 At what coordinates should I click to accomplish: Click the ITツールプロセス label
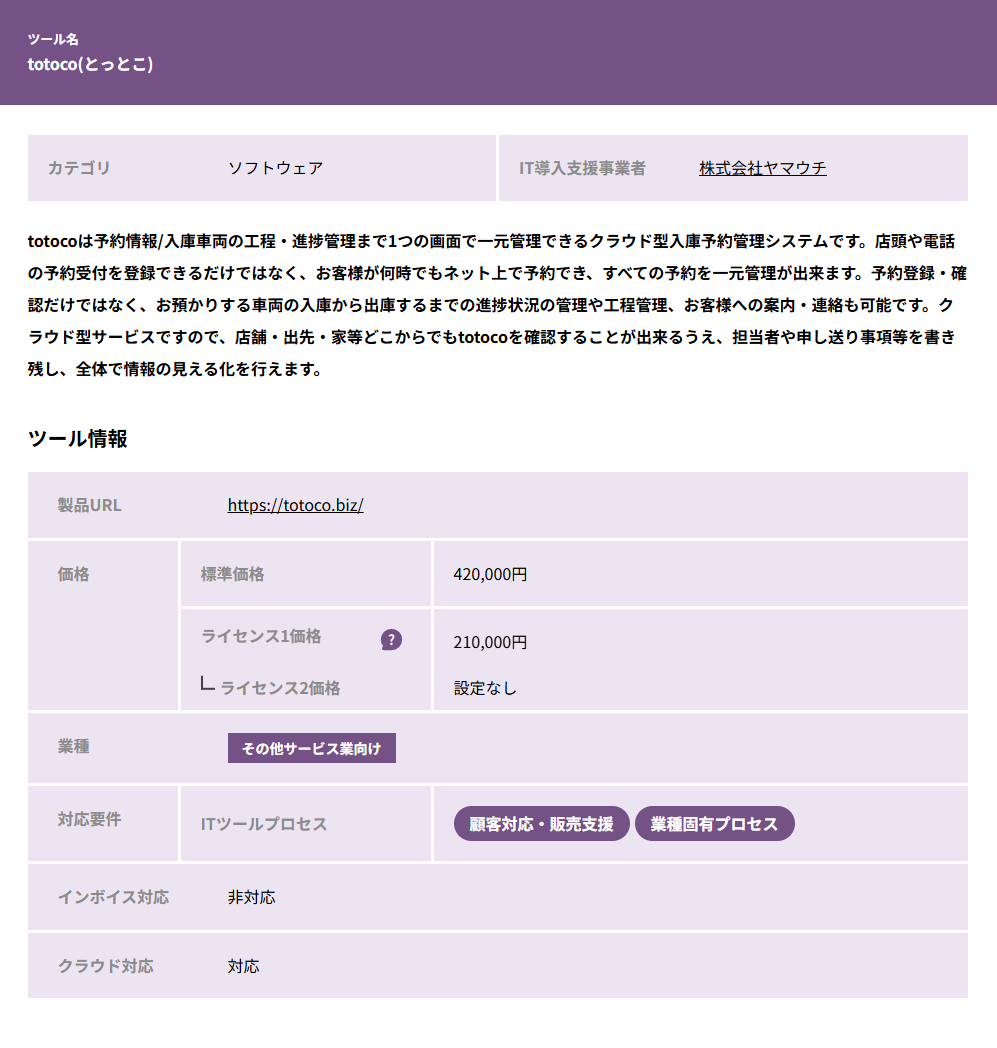(x=264, y=824)
